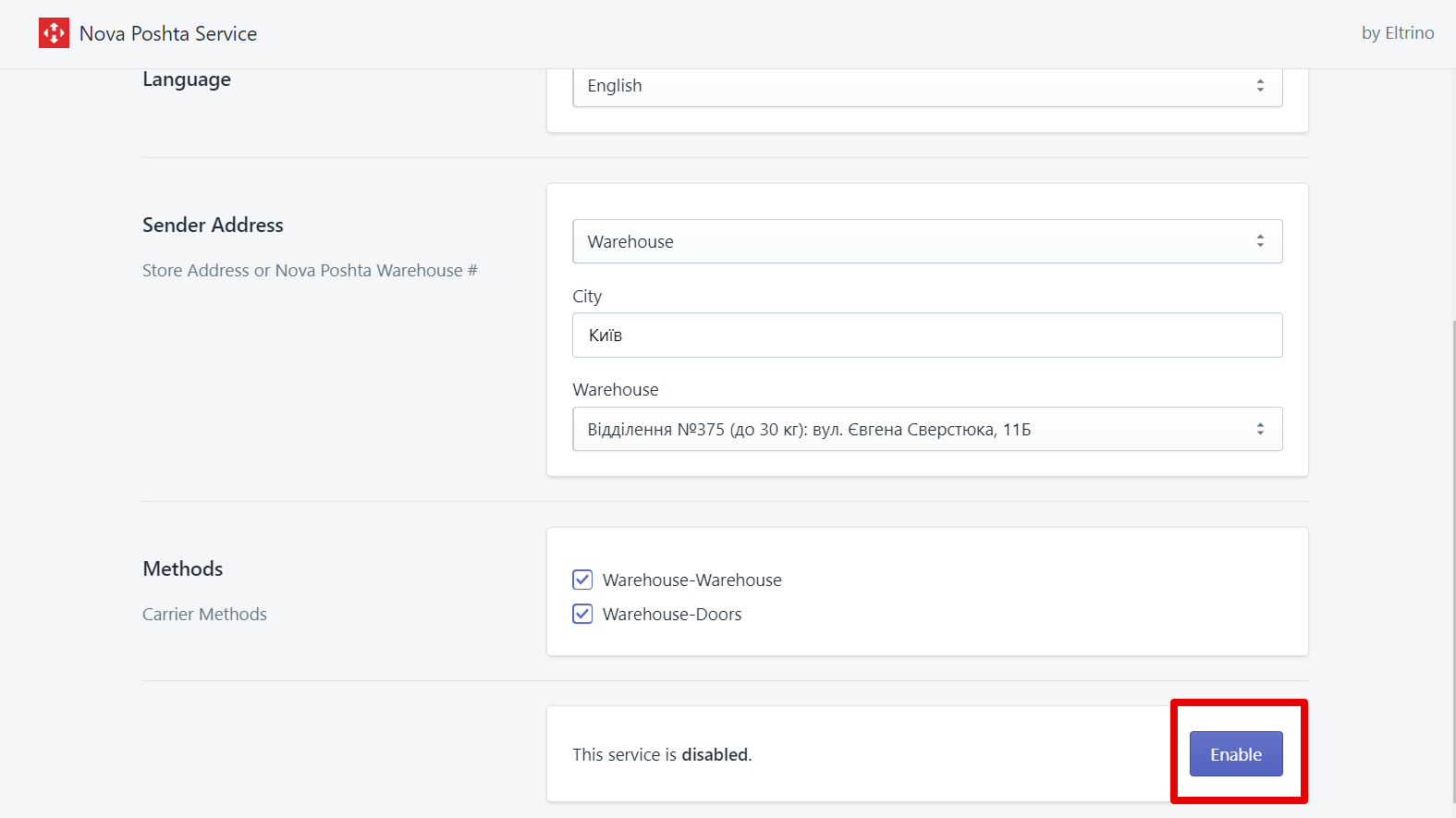Click the 'Language' section heading
1456x818 pixels.
[x=187, y=79]
